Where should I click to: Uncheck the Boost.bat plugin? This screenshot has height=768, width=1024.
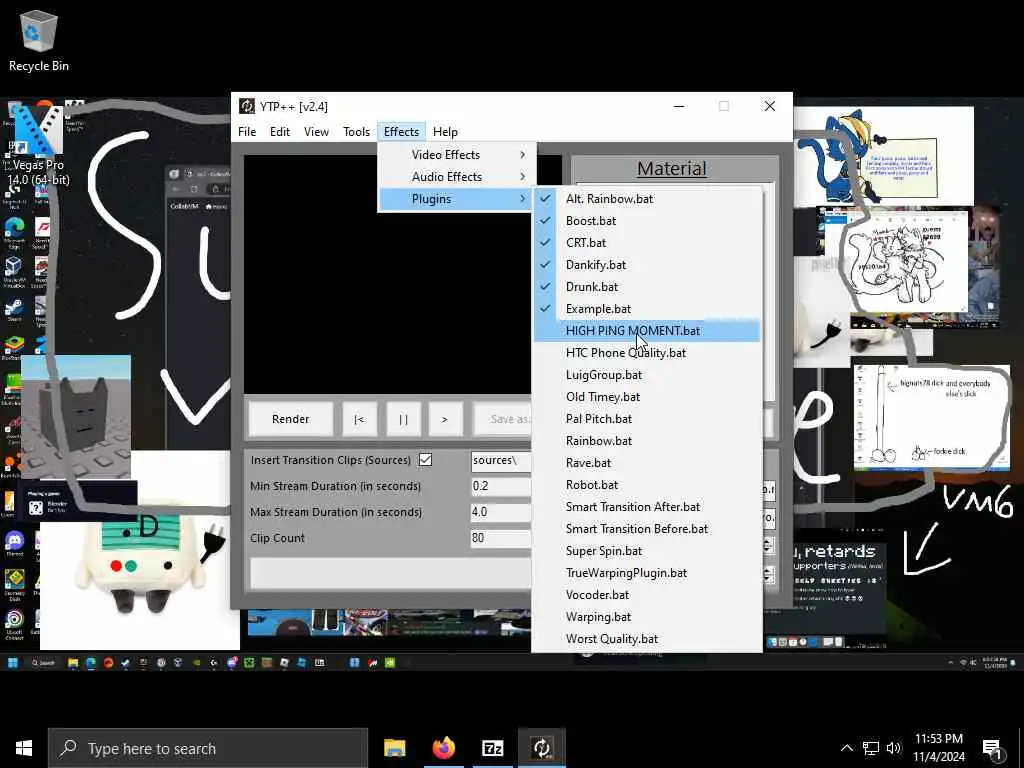click(647, 221)
